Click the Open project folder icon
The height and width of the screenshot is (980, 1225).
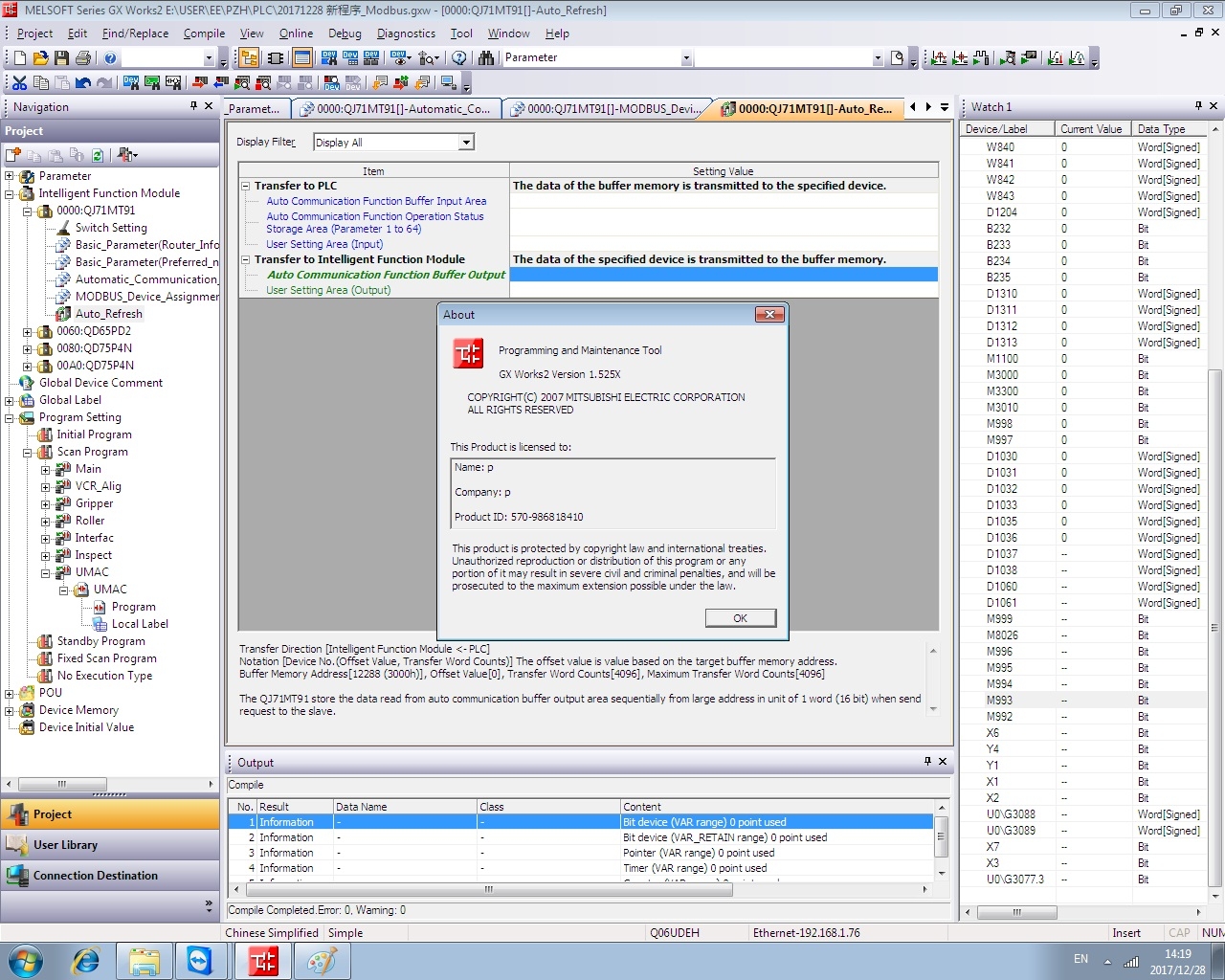[x=40, y=58]
